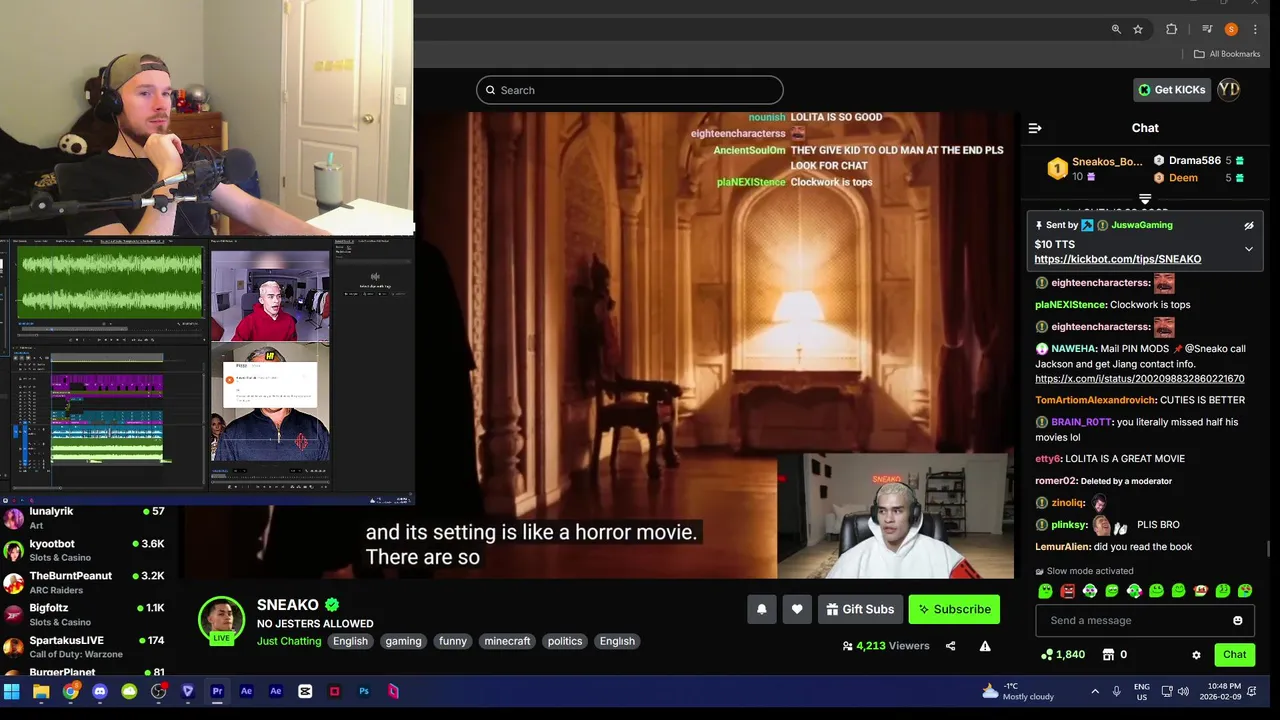
Task: Open File Explorer from the taskbar
Action: [41, 691]
